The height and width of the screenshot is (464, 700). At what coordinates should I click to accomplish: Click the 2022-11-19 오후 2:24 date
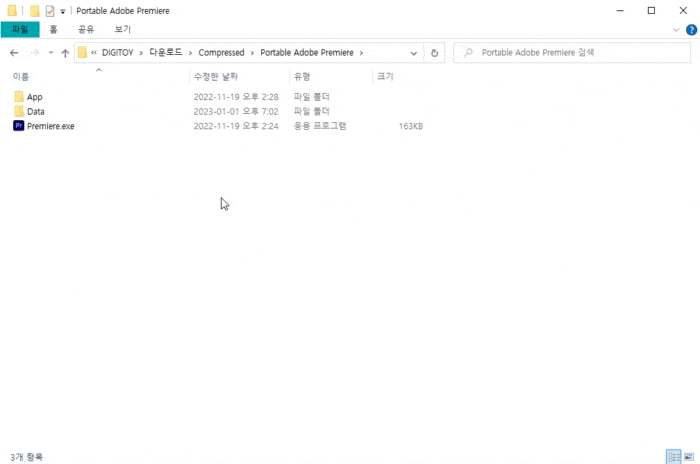[236, 126]
